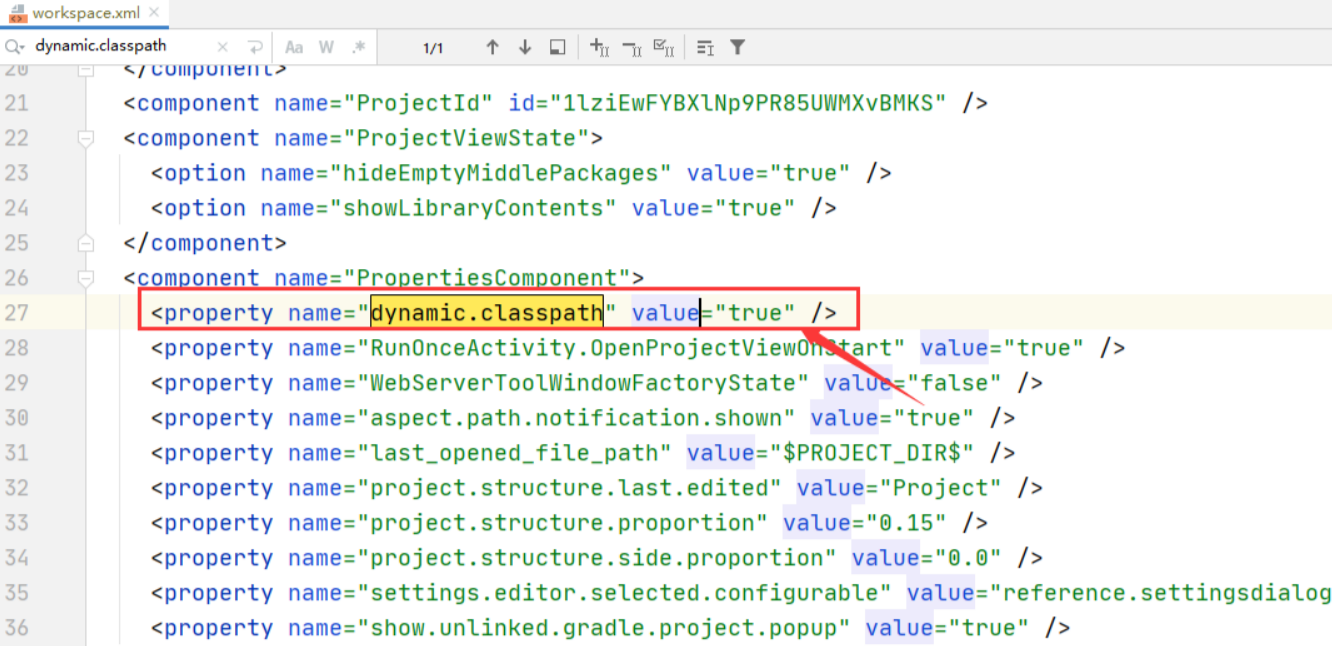1332x646 pixels.
Task: Collapse the ProjectViewState component fold
Action: click(x=85, y=138)
